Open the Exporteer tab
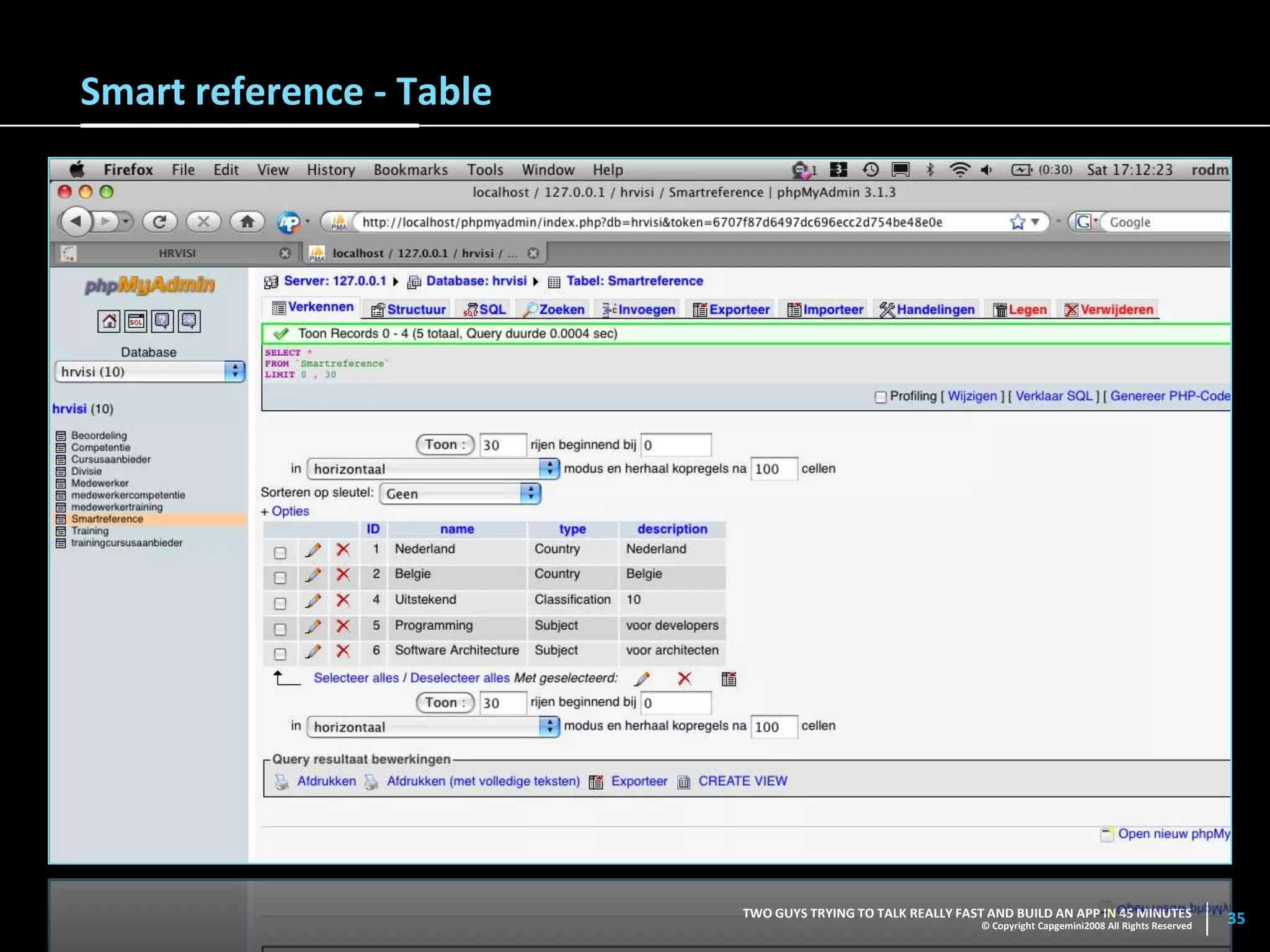 731,309
